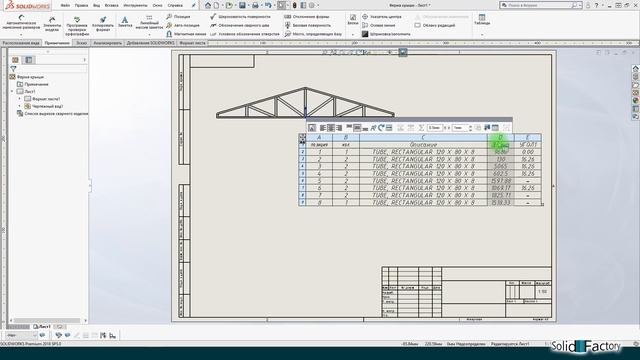
Task: Click the Rebuild traffic light icon
Action: tap(294, 5)
